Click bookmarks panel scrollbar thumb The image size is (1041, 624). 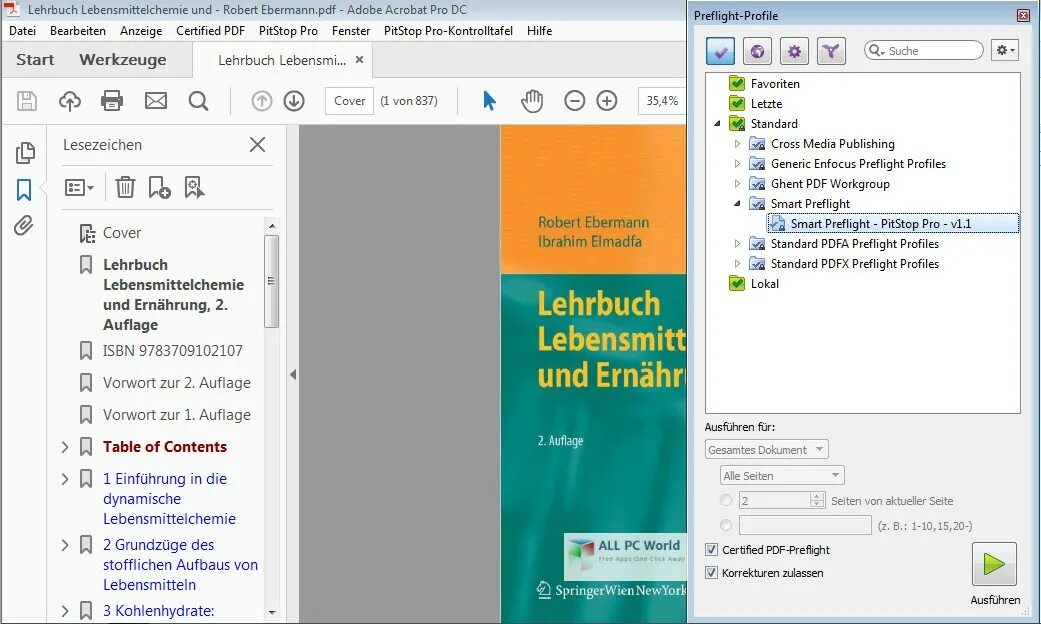[271, 281]
